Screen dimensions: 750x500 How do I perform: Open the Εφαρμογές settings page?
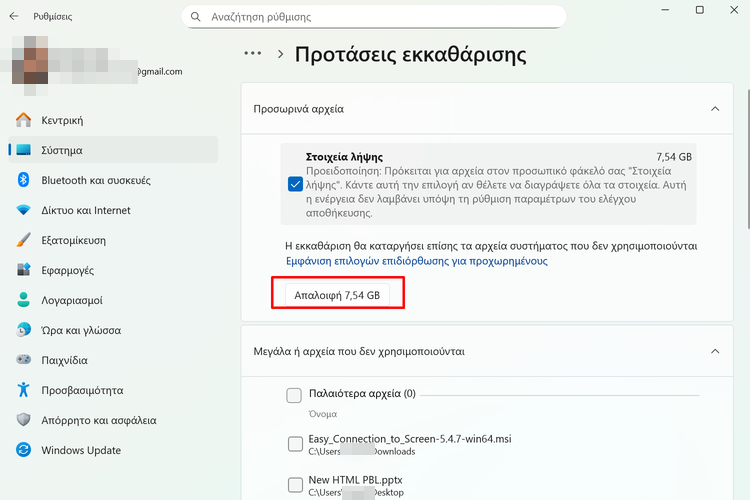tap(67, 270)
